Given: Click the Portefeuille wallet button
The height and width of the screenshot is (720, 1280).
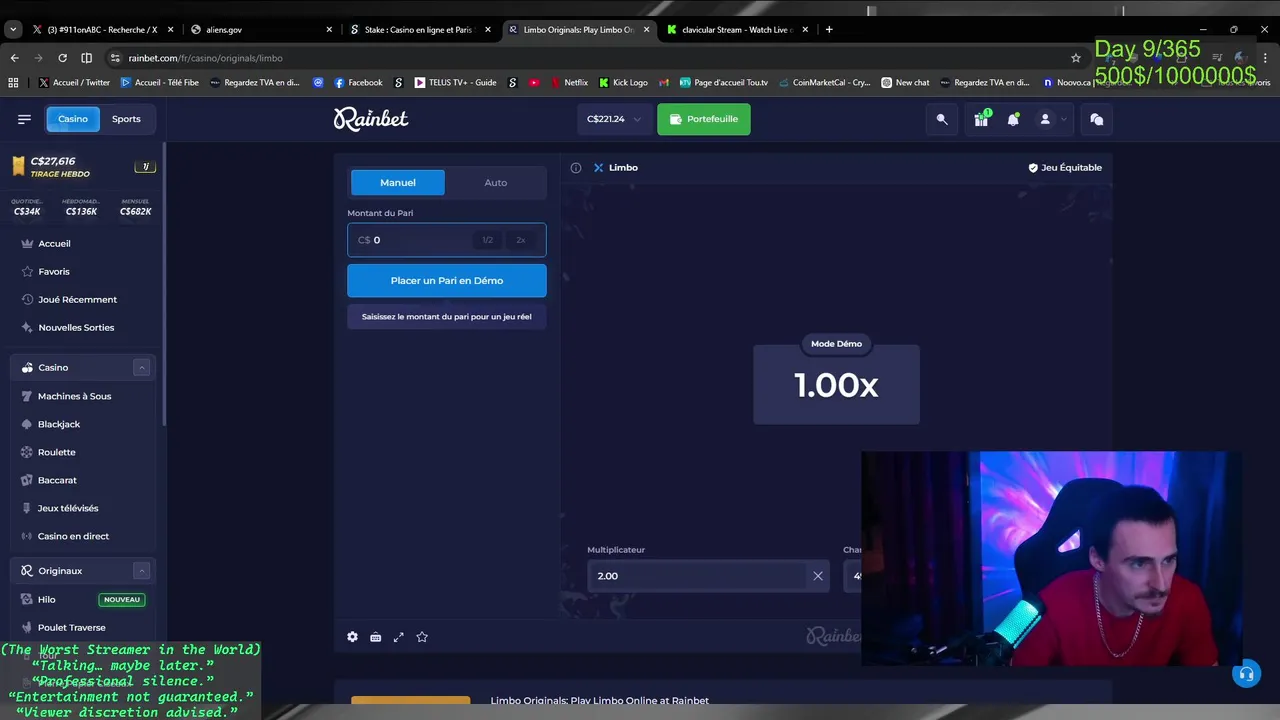Looking at the screenshot, I should 704,119.
